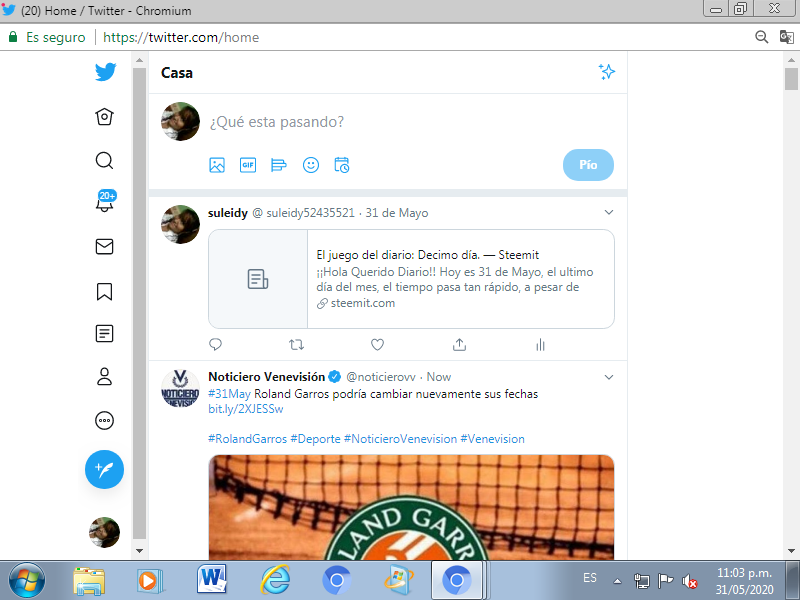Open the Noticiero Venevisión profile name
Screen dimensions: 800x600
tap(266, 377)
